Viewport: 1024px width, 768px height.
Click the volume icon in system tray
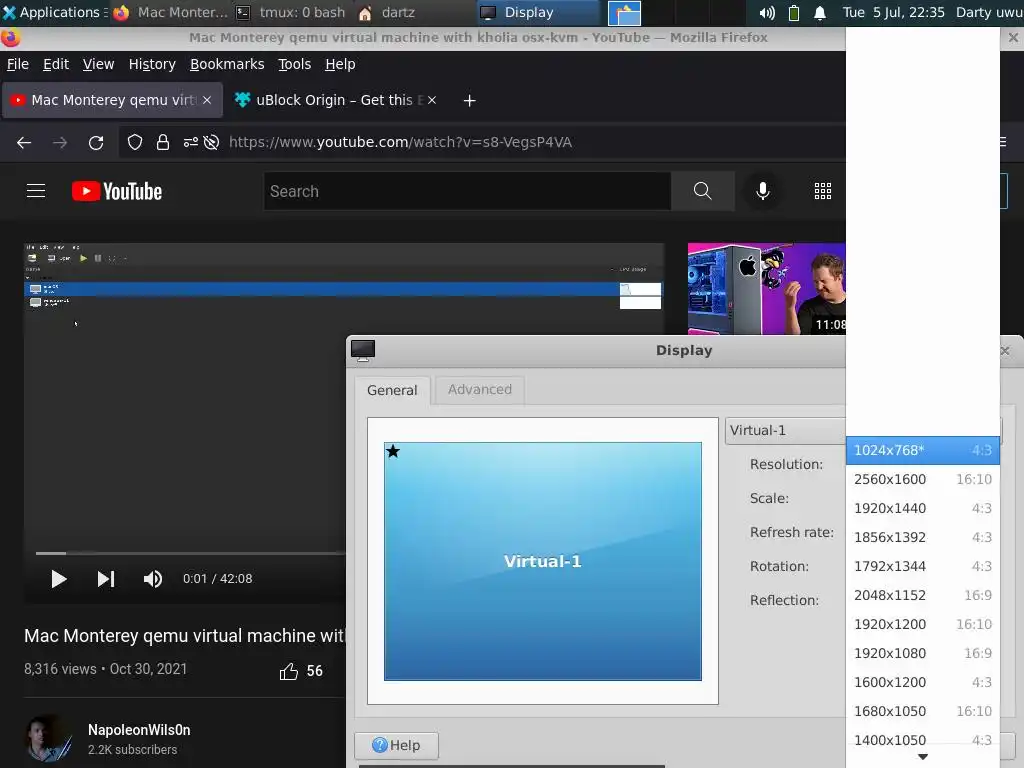pyautogui.click(x=767, y=13)
